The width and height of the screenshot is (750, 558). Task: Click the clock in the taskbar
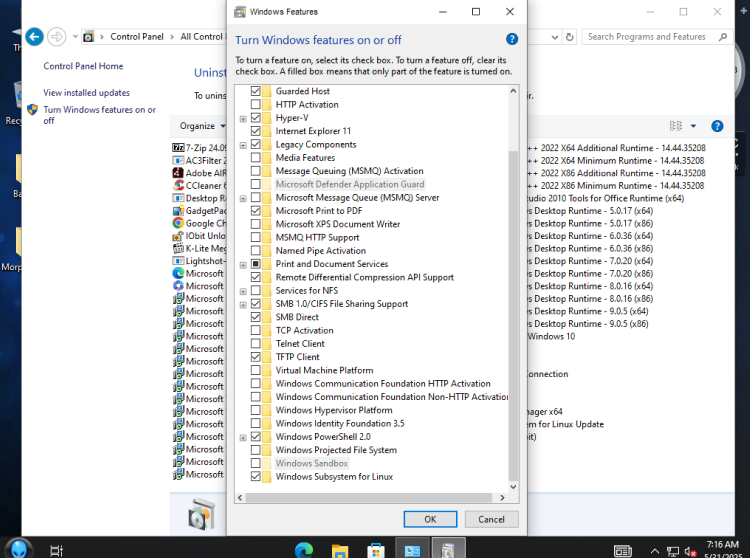click(x=722, y=550)
